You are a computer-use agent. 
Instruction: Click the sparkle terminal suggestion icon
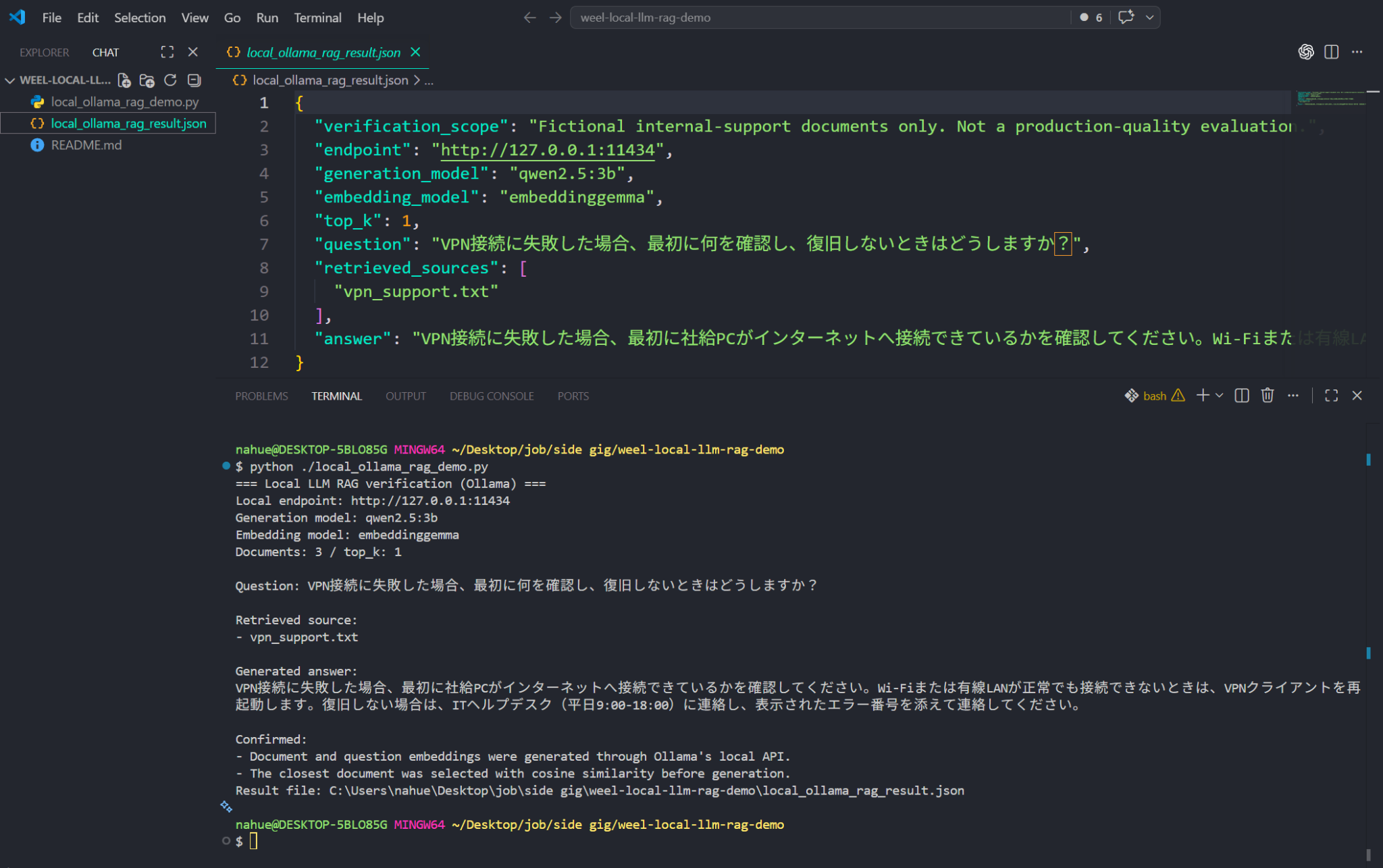tap(226, 807)
